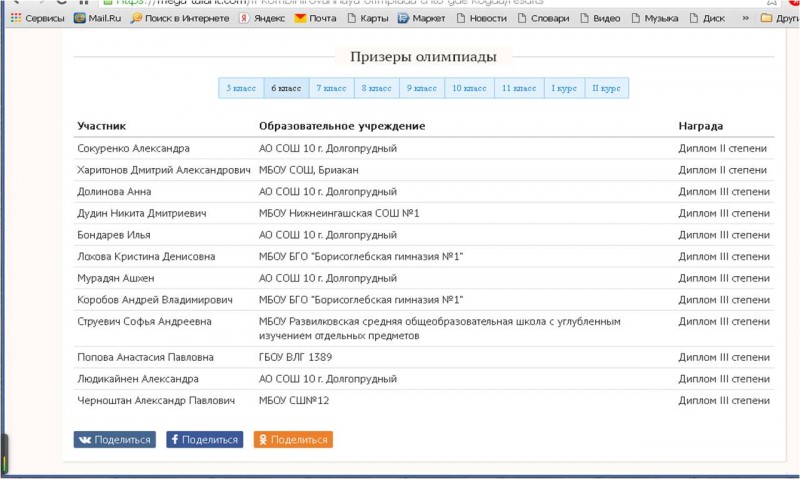
Task: Click the Яндекс bookmark icon
Action: point(244,18)
